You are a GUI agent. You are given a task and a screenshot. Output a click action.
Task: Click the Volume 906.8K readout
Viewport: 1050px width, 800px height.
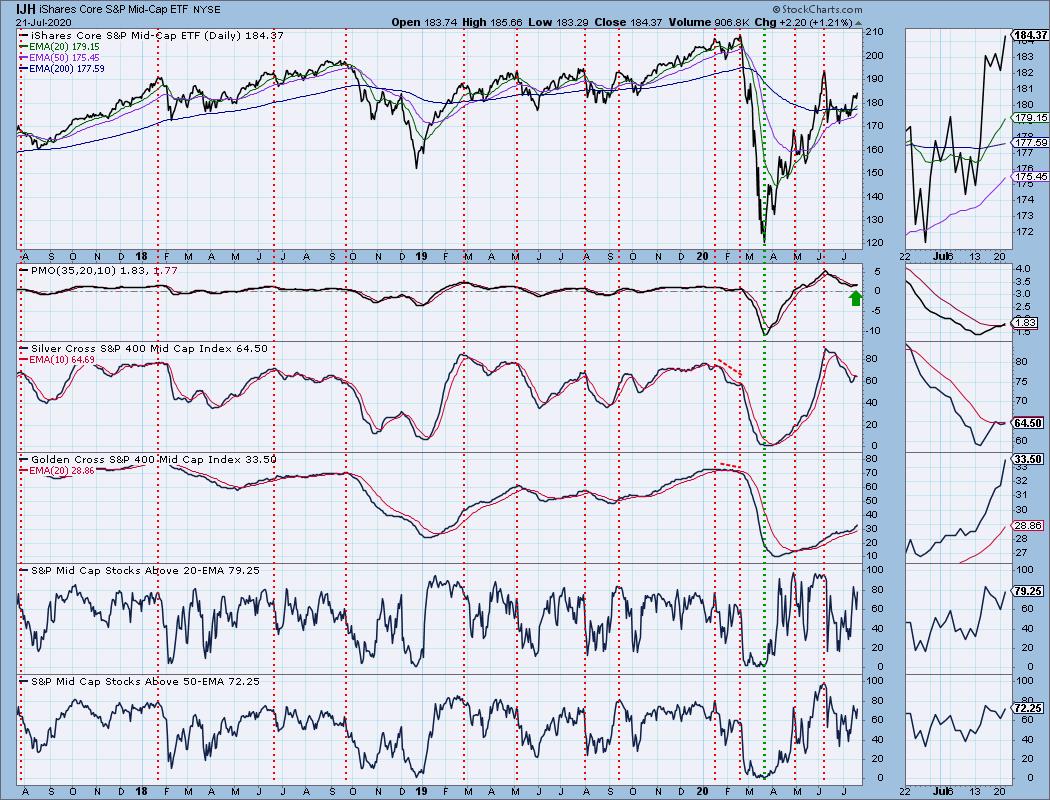click(x=708, y=22)
